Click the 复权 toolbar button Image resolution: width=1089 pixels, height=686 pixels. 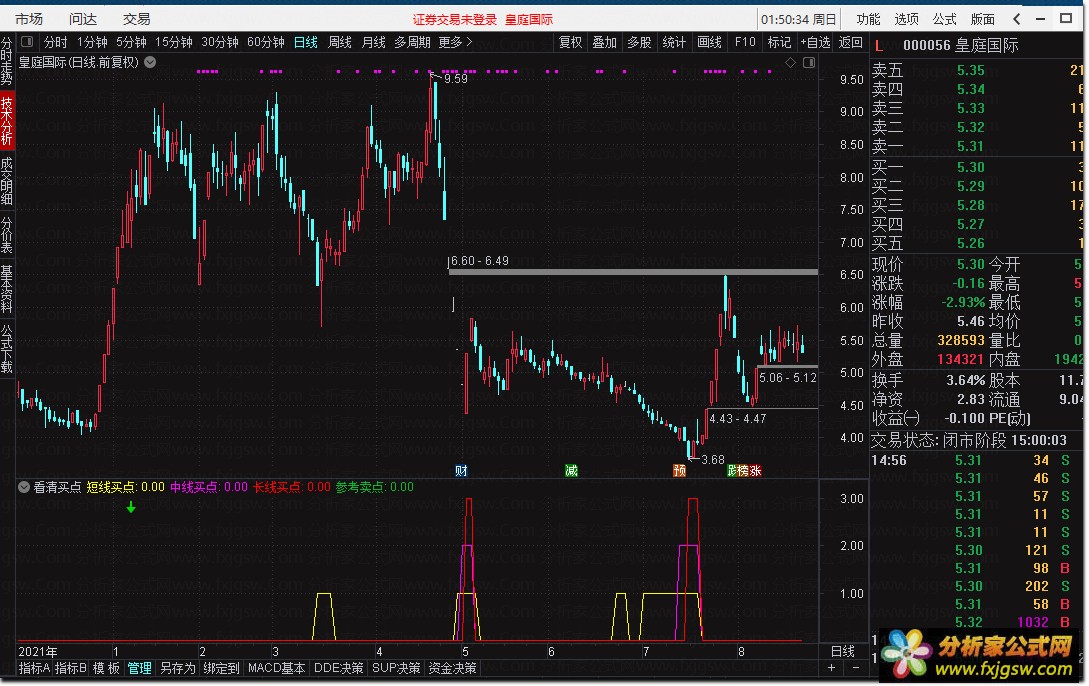click(x=570, y=42)
